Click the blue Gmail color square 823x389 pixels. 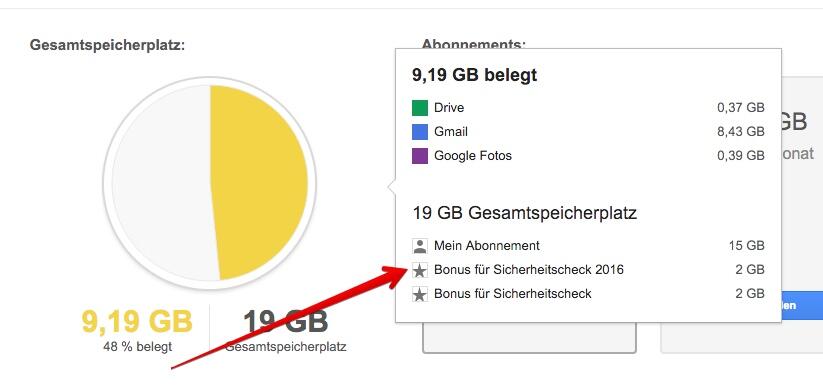click(420, 132)
